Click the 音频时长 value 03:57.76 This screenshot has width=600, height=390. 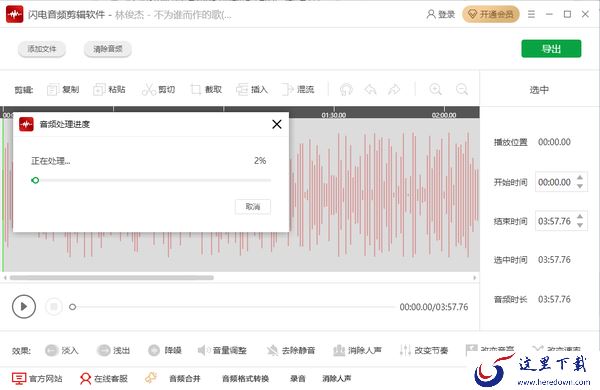pos(554,299)
